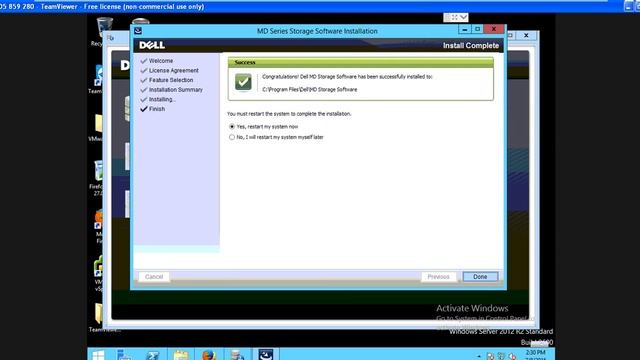Click the License Agreement step
This screenshot has height=360, width=640.
[x=173, y=71]
